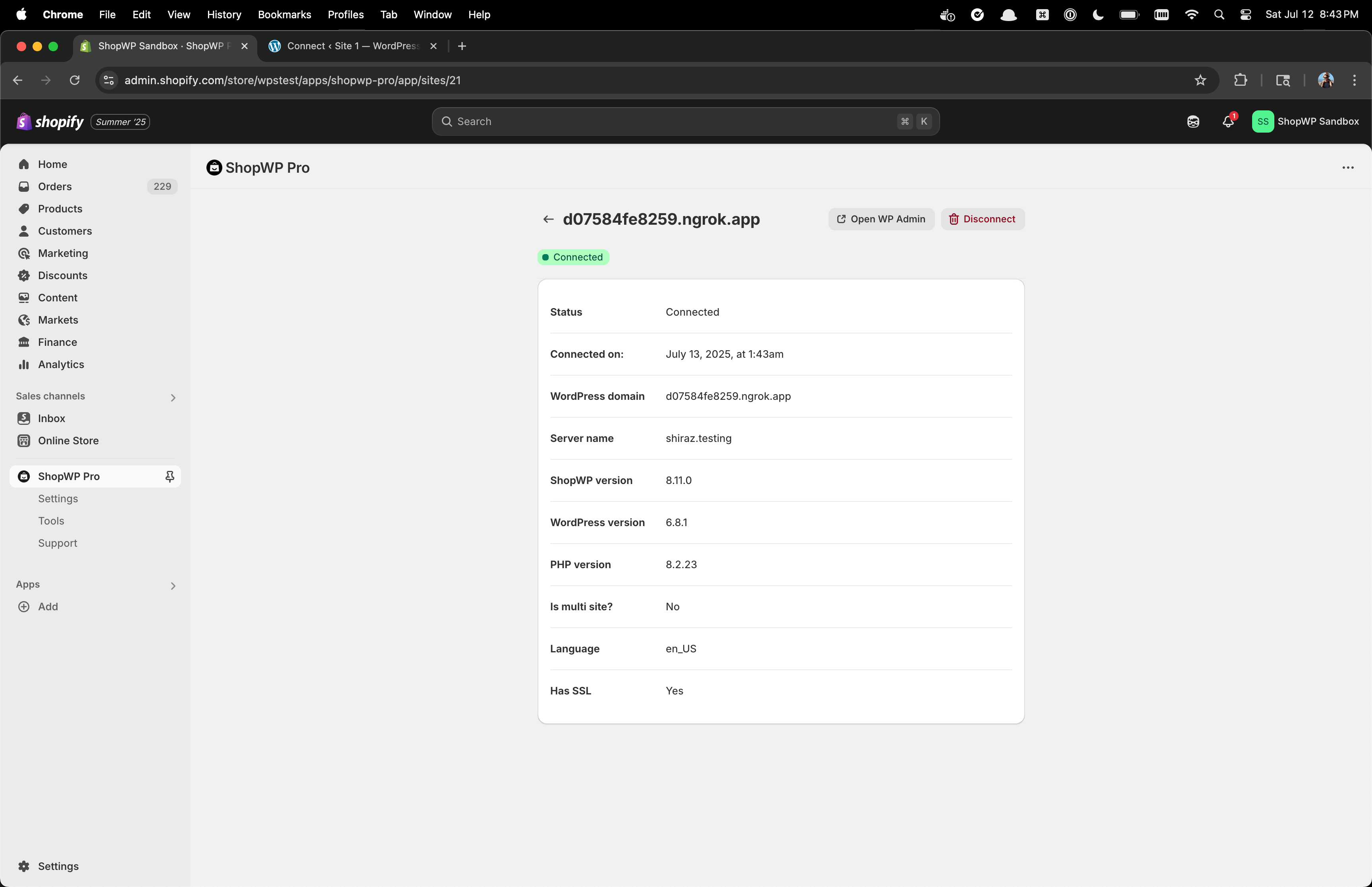1372x887 pixels.
Task: Open a new browser tab
Action: 462,46
